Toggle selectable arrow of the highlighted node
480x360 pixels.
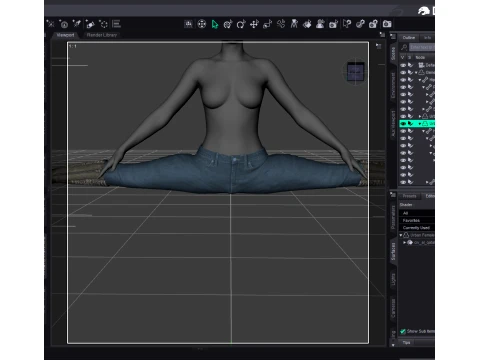point(411,124)
